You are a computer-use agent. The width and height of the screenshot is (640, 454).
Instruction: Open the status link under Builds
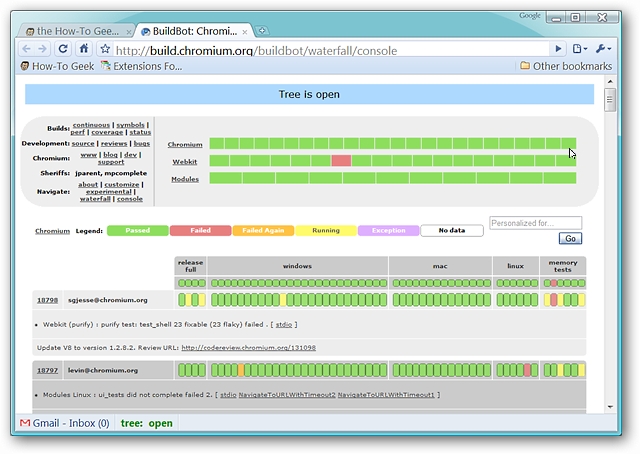coord(140,132)
